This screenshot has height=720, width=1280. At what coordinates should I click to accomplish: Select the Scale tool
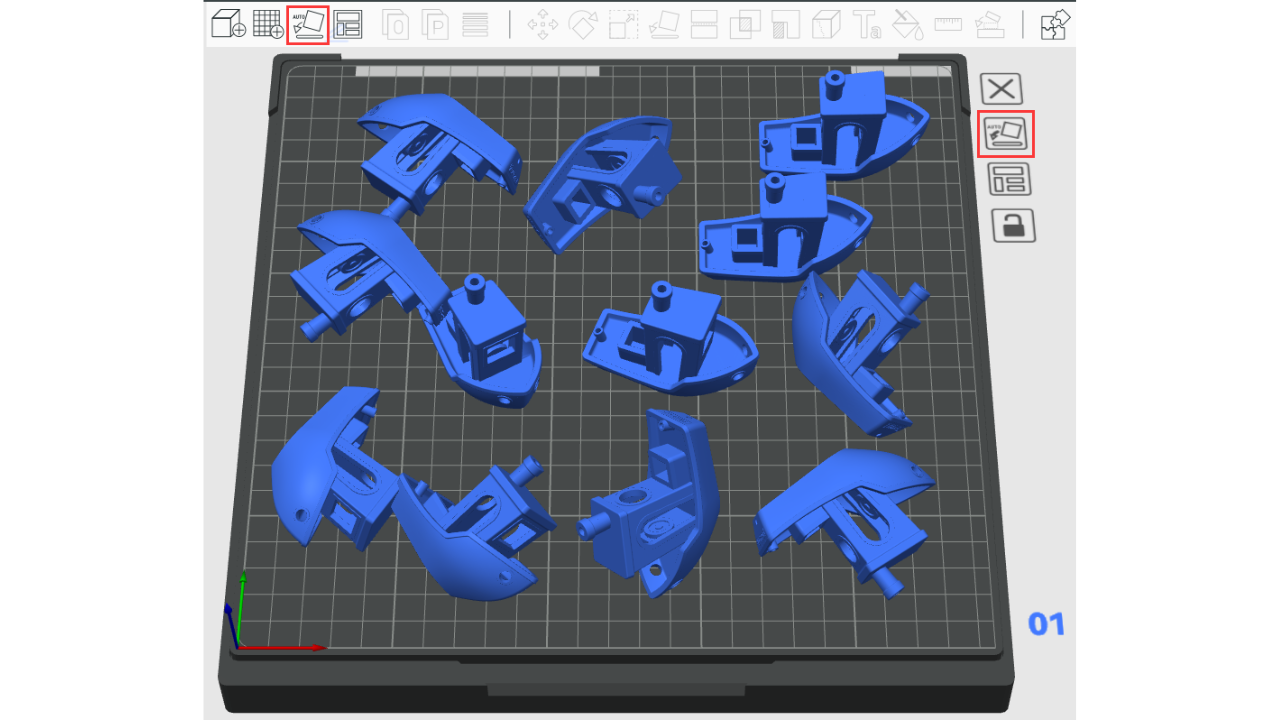click(x=624, y=24)
